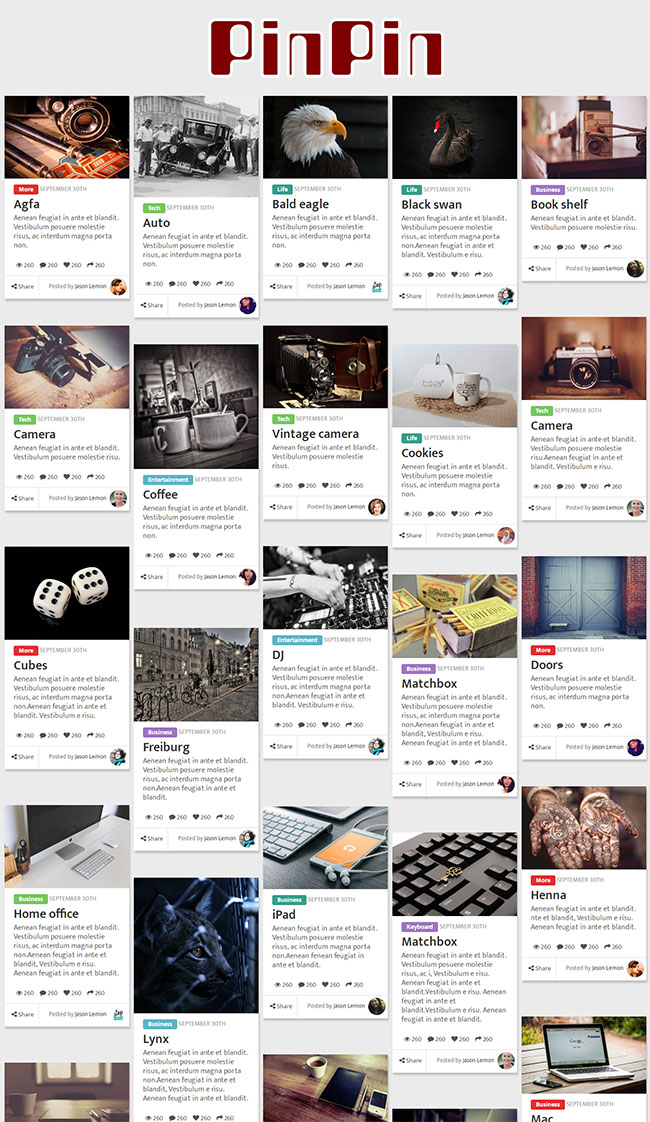Click author avatar on Cookies card
Viewport: 650px width, 1122px height.
(506, 535)
